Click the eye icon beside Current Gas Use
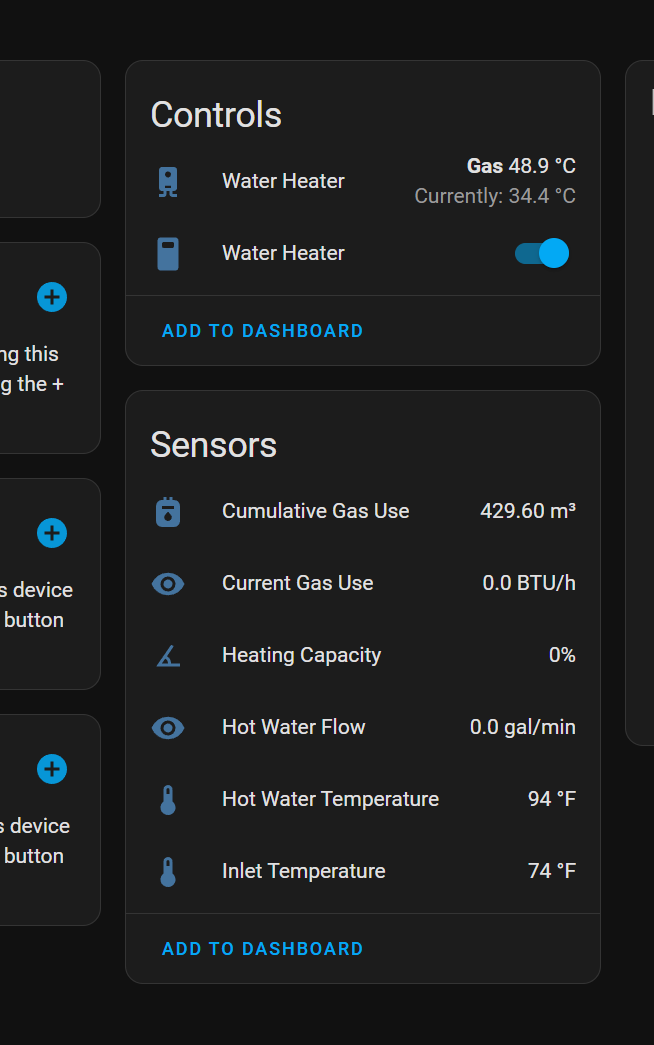The image size is (654, 1045). point(168,583)
